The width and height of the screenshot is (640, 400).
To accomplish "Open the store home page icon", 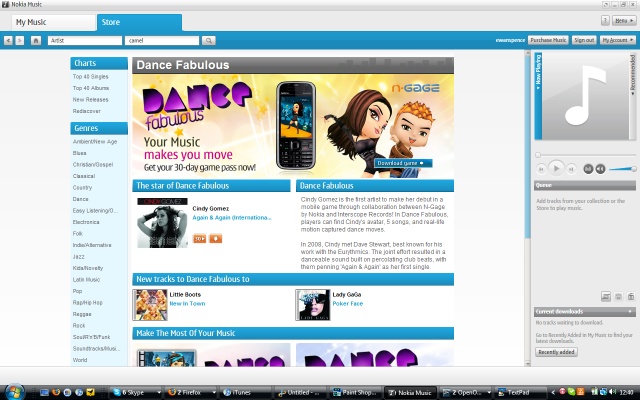I will pyautogui.click(x=36, y=40).
